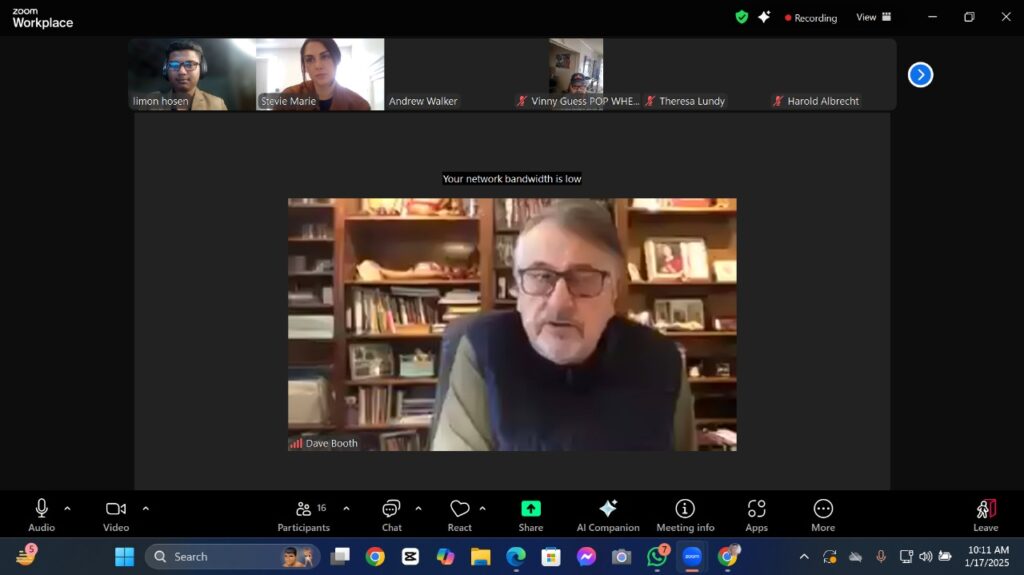Image resolution: width=1024 pixels, height=575 pixels.
Task: Open WhatsApp from the taskbar
Action: click(656, 557)
